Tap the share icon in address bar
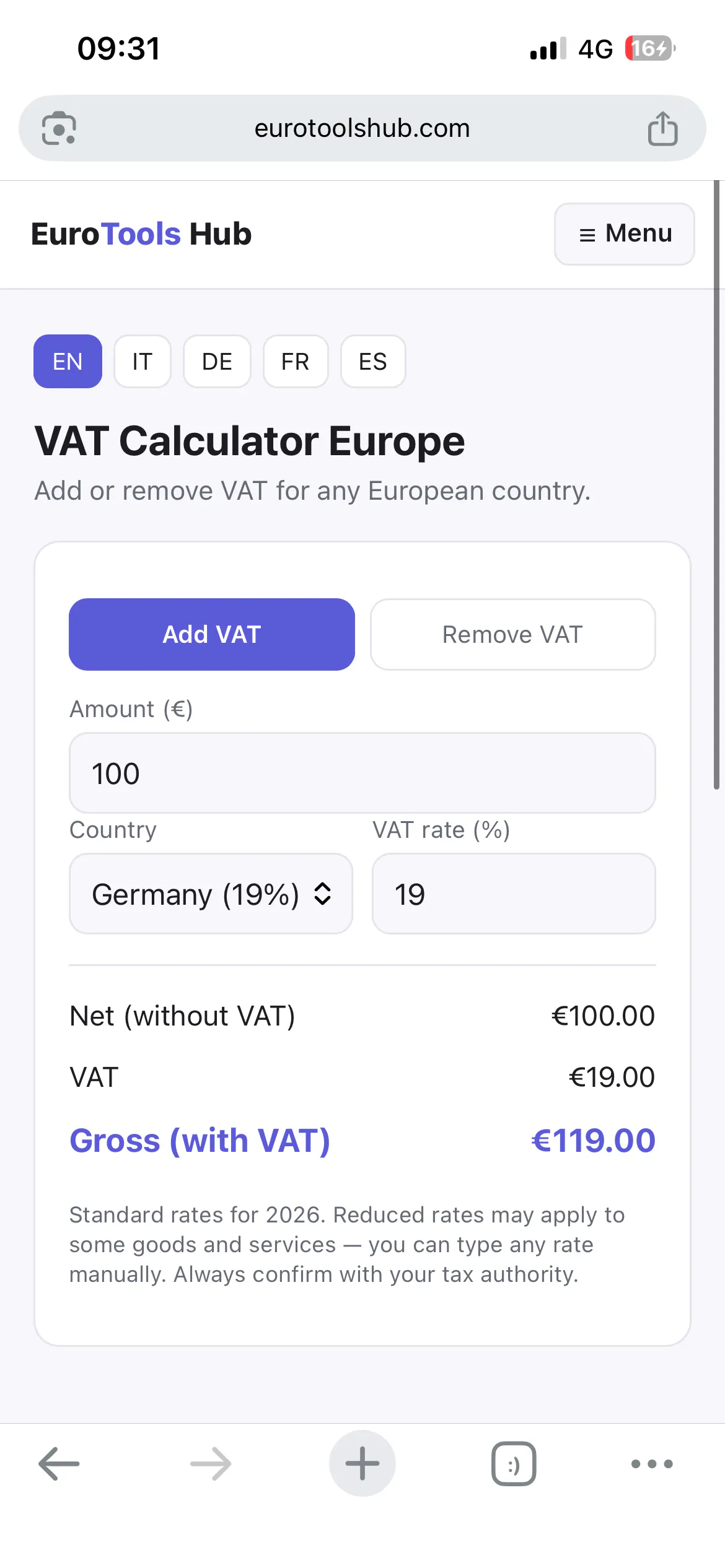This screenshot has height=1568, width=725. [662, 128]
